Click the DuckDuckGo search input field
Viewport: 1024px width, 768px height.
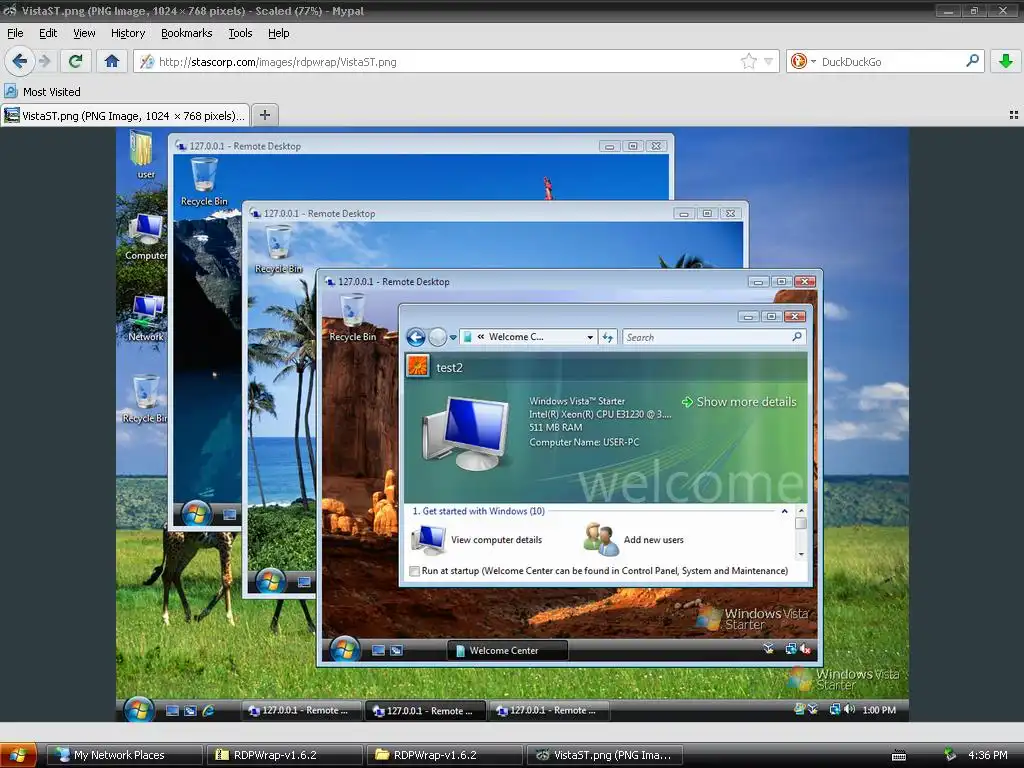[x=891, y=61]
